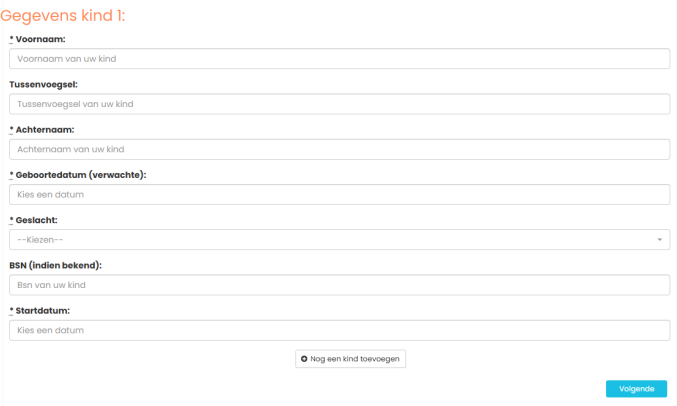
Task: Click the Bsn van uw kind field
Action: tap(339, 285)
